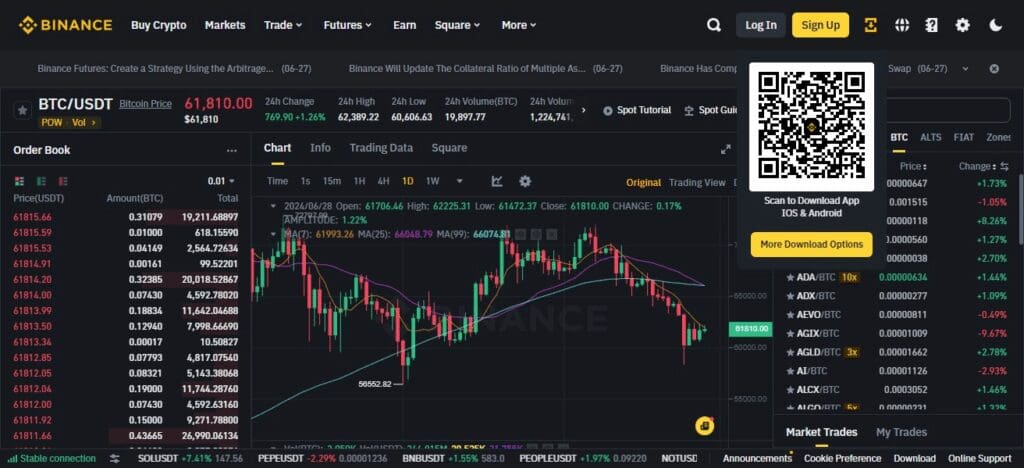Click the market pairs list scrollbar
This screenshot has width=1024, height=468.
click(x=1021, y=209)
